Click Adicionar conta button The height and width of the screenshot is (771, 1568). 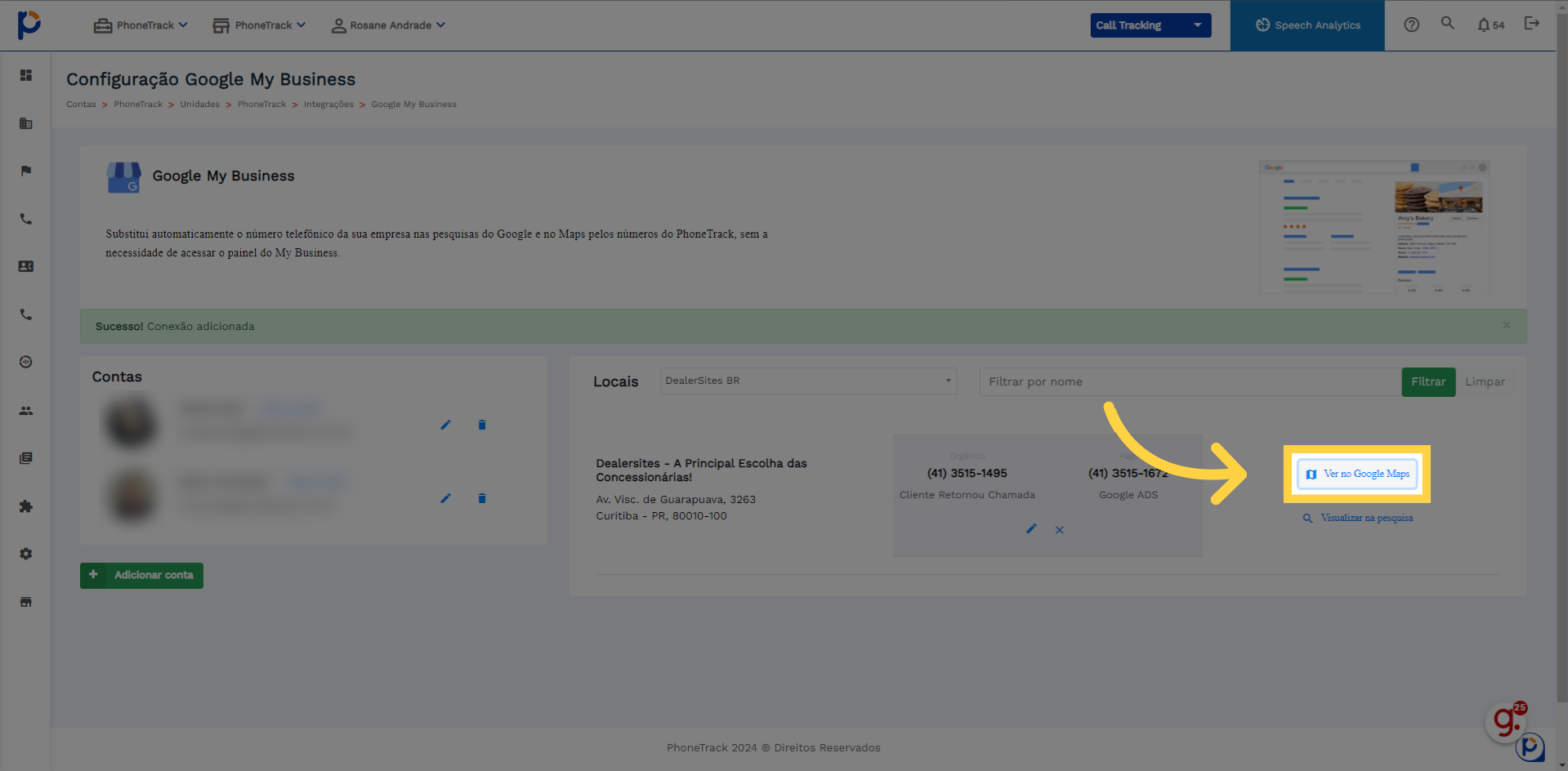tap(141, 575)
